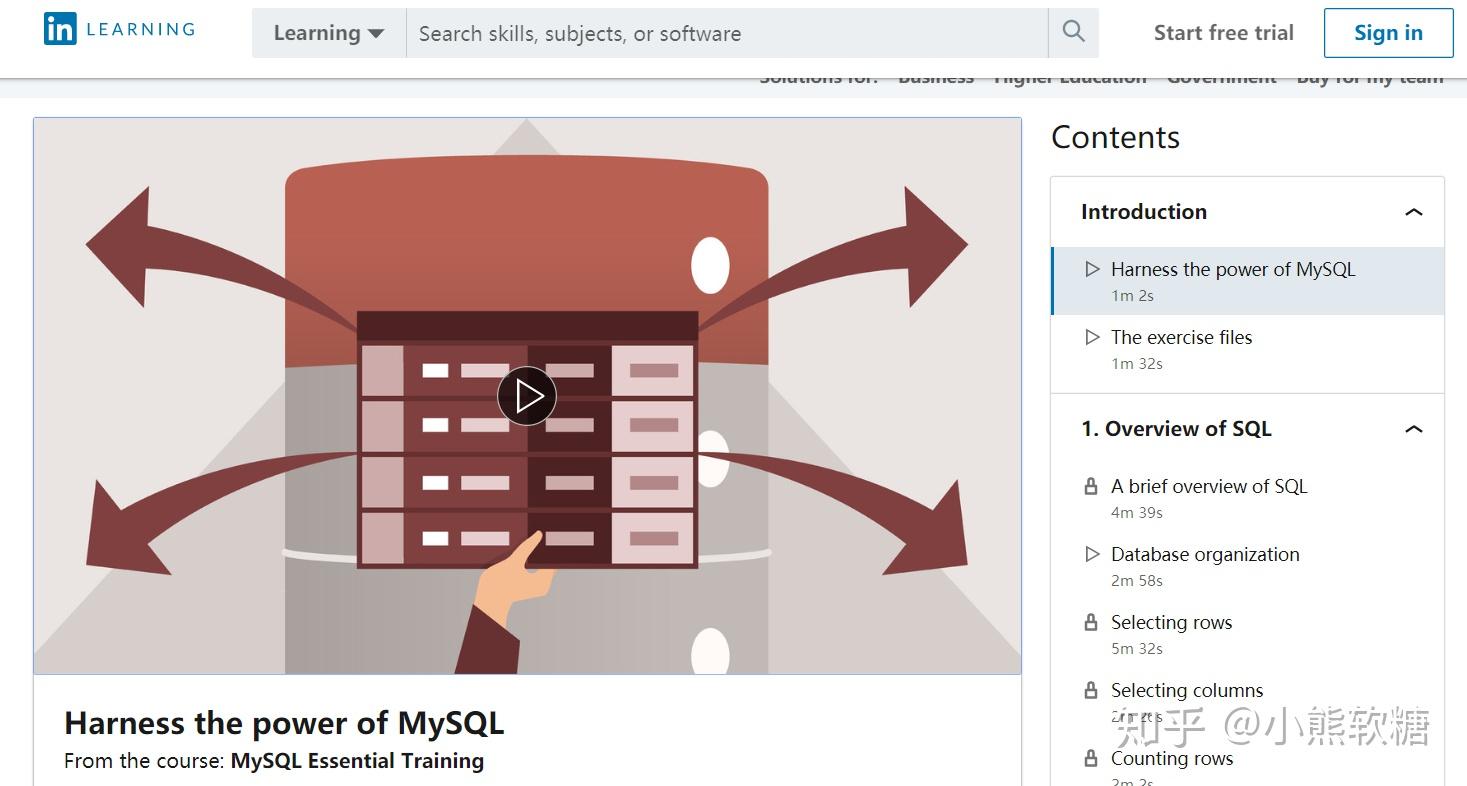Select Government in the navigation bar

[x=1221, y=75]
